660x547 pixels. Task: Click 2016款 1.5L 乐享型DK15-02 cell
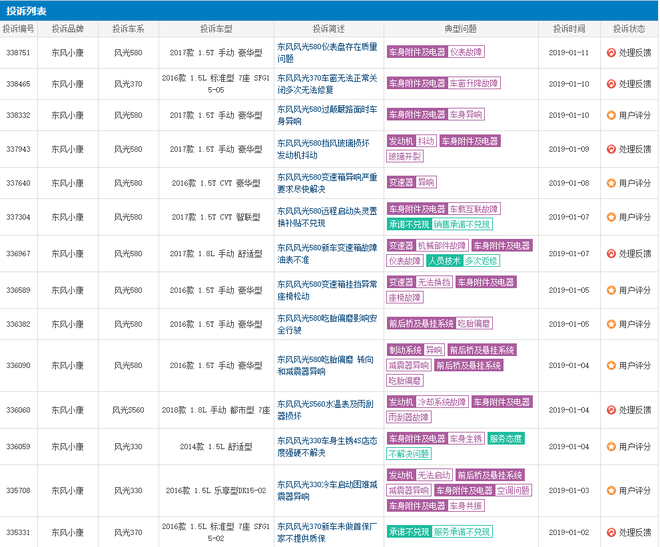coord(216,490)
